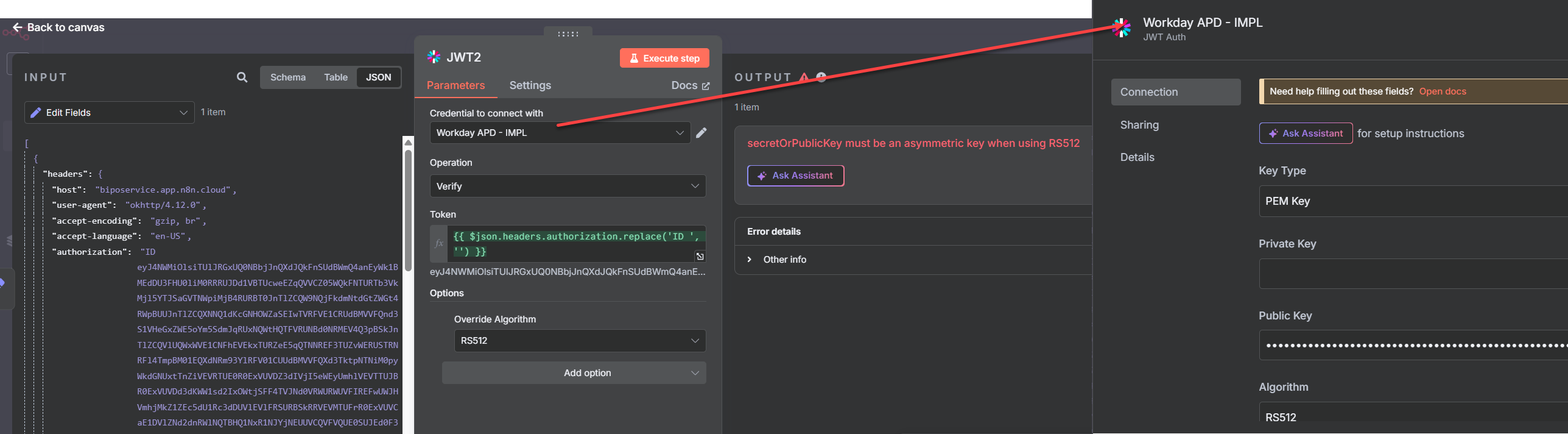Follow the Open docs link
The image size is (1568, 434).
pos(1443,91)
